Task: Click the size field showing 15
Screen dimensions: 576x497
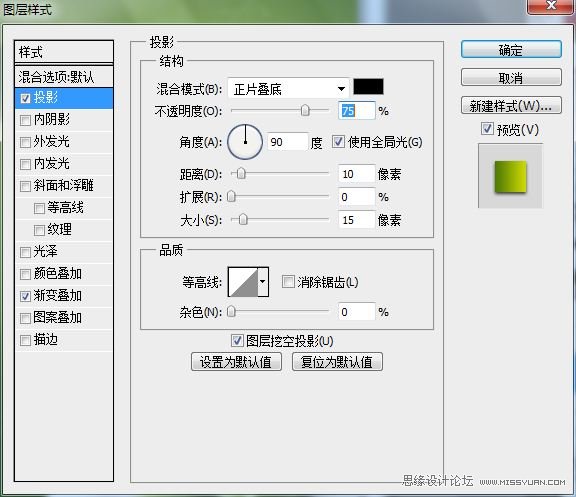Action: click(x=356, y=220)
